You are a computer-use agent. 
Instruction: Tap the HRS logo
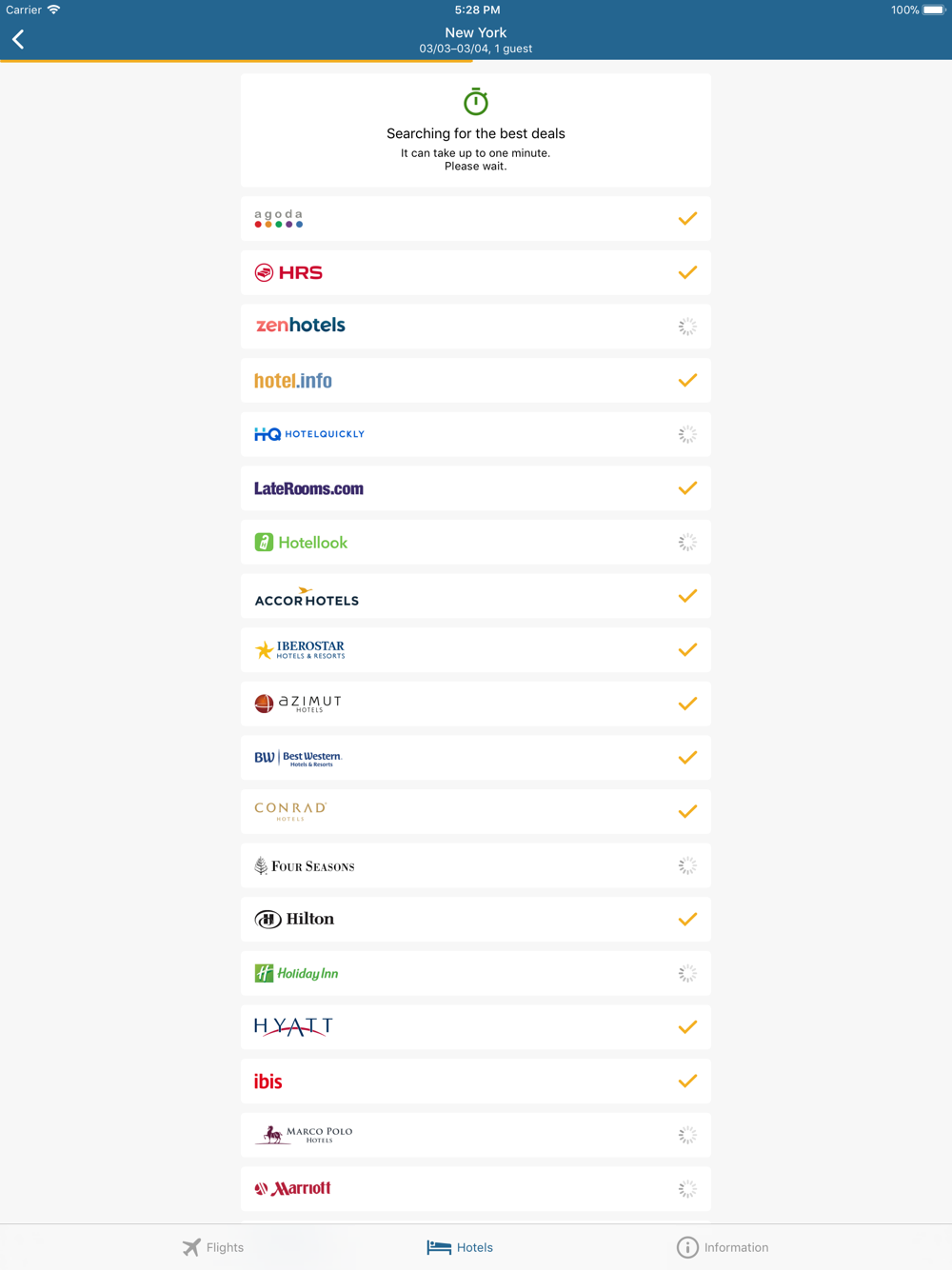pos(288,273)
